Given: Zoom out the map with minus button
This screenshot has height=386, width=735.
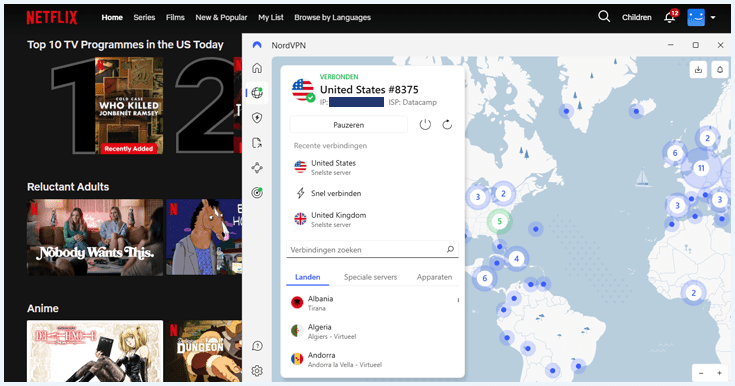Looking at the screenshot, I should (701, 373).
